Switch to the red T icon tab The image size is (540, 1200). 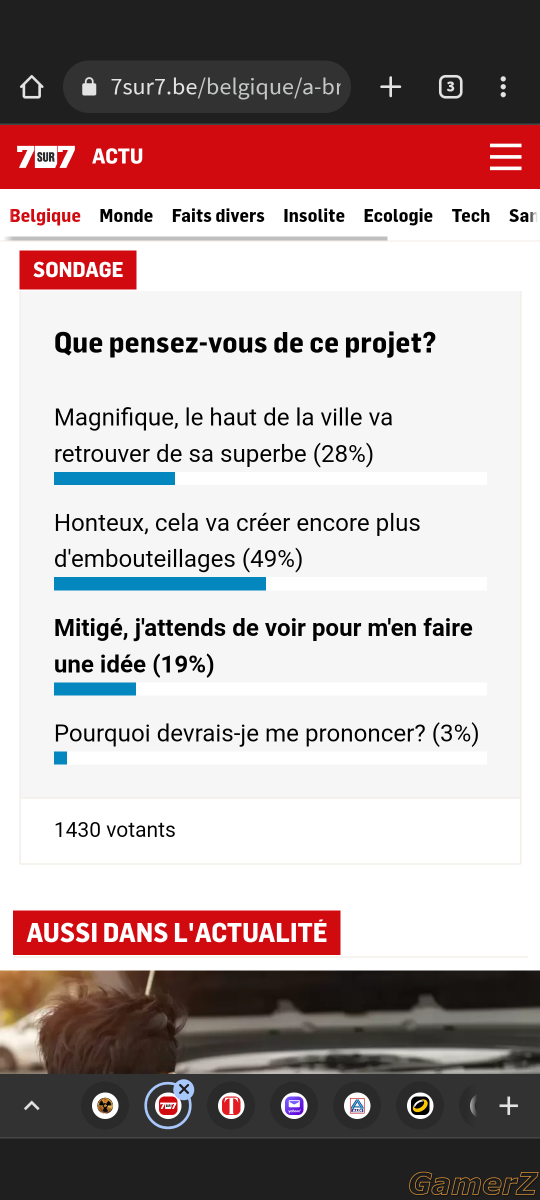(x=231, y=1105)
